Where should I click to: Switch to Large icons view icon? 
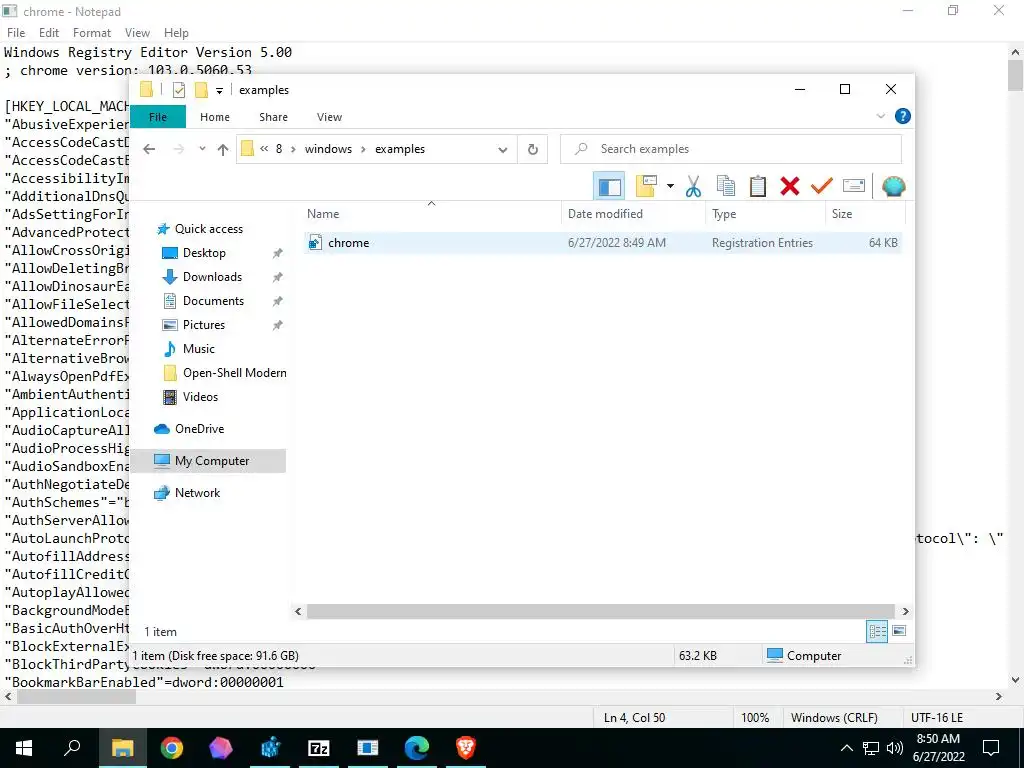click(x=899, y=631)
